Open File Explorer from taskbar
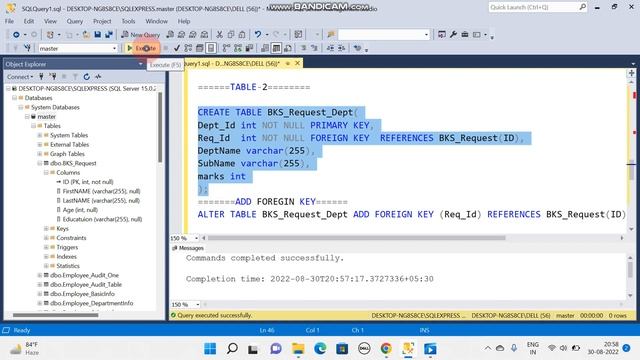640x360 pixels. click(298, 349)
